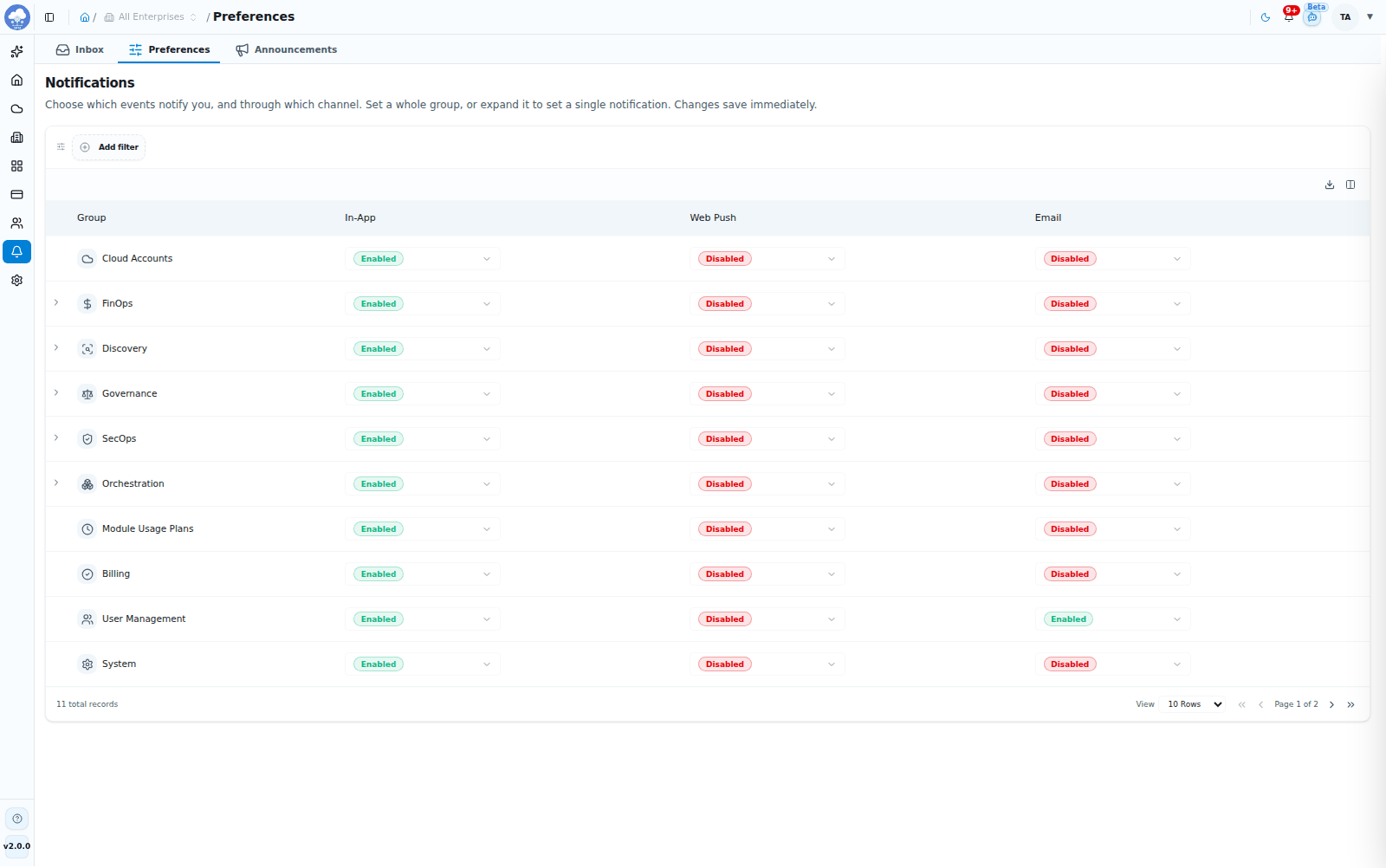Switch to the Announcements tab
This screenshot has height=868, width=1386.
coord(286,49)
